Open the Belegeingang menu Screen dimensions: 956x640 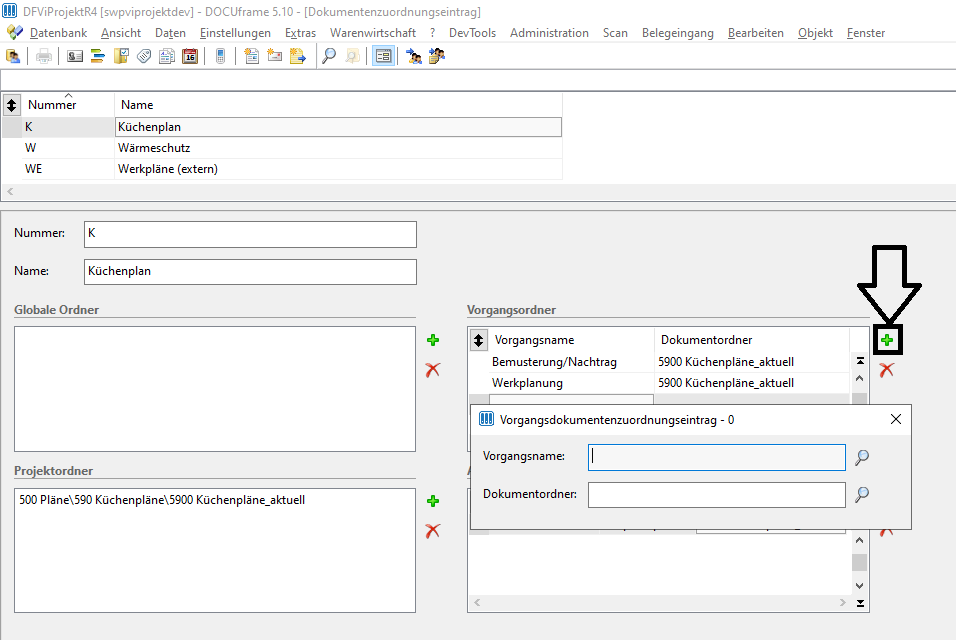pyautogui.click(x=677, y=33)
